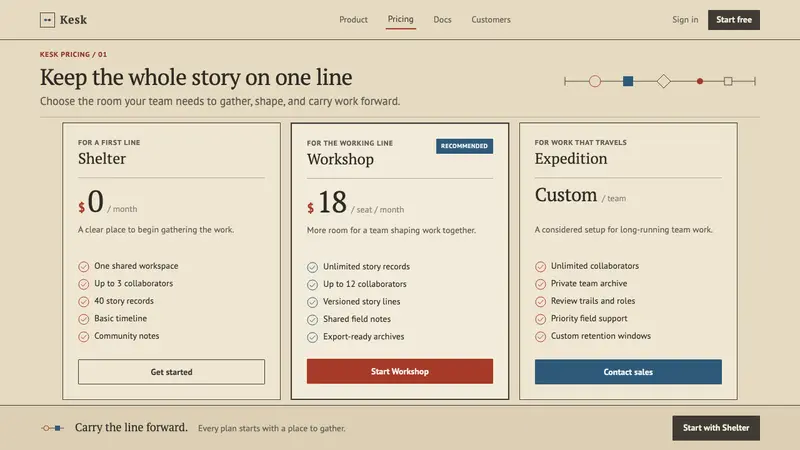
Task: Click the 'FOR WORK THAT TRAVELS' label
Action: pos(581,142)
